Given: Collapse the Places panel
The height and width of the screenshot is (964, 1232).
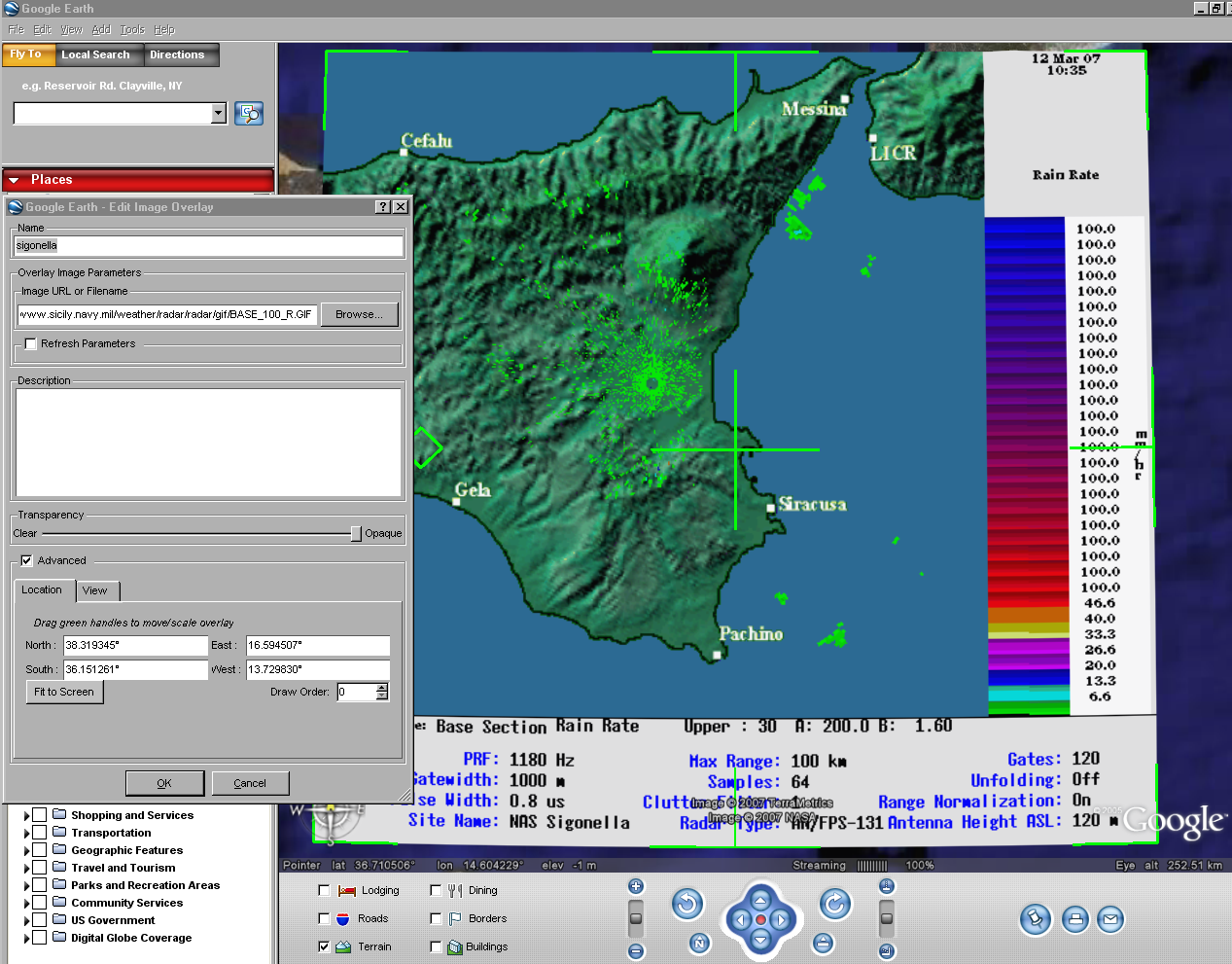Looking at the screenshot, I should [15, 180].
